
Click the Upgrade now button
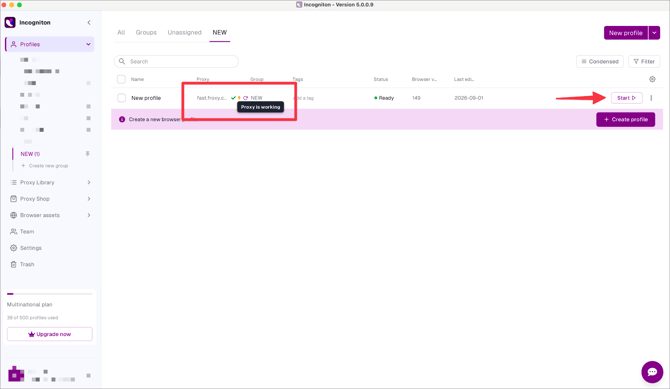(x=50, y=334)
